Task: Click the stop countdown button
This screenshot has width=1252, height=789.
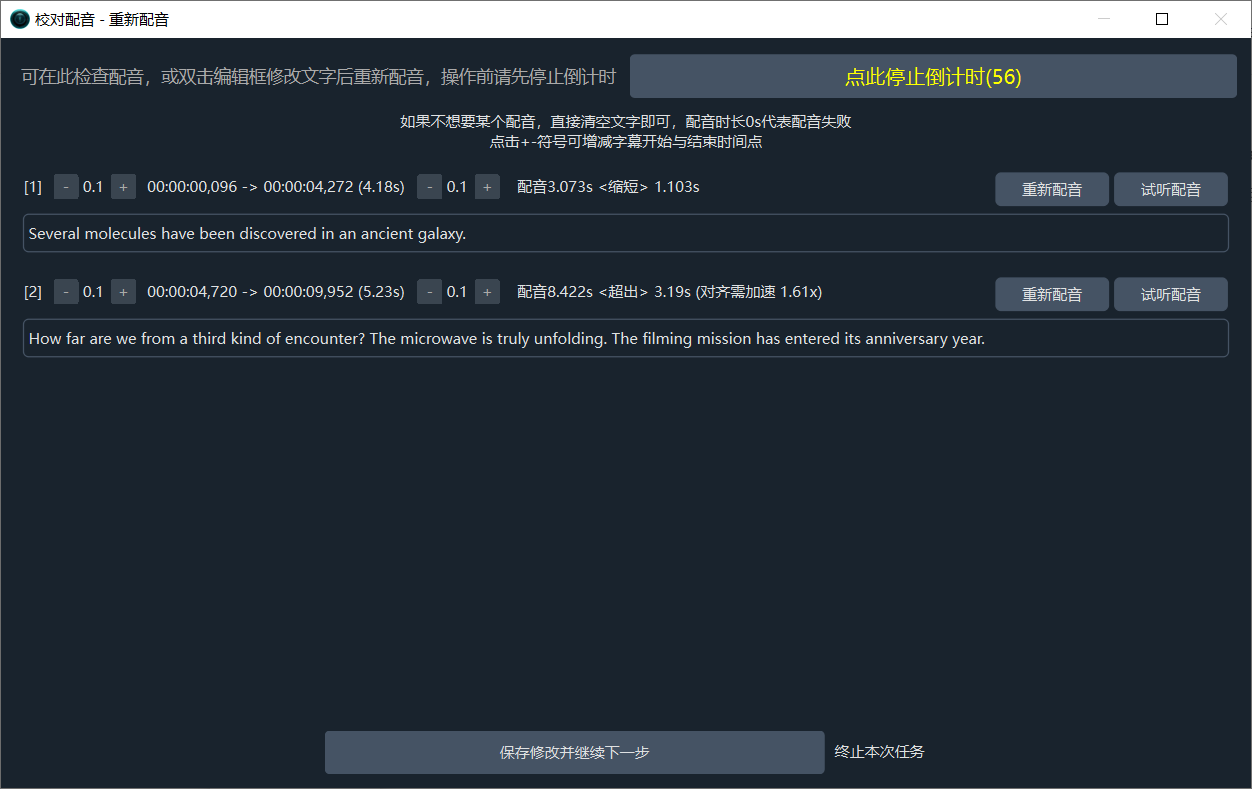Action: [932, 77]
